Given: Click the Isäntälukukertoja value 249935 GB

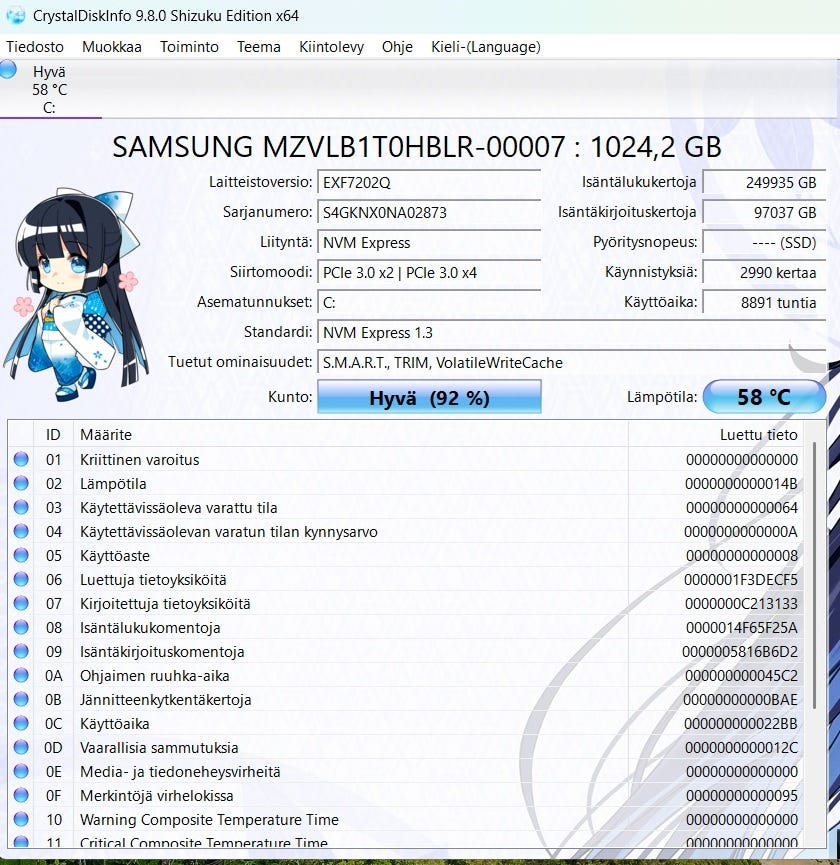Looking at the screenshot, I should [764, 182].
